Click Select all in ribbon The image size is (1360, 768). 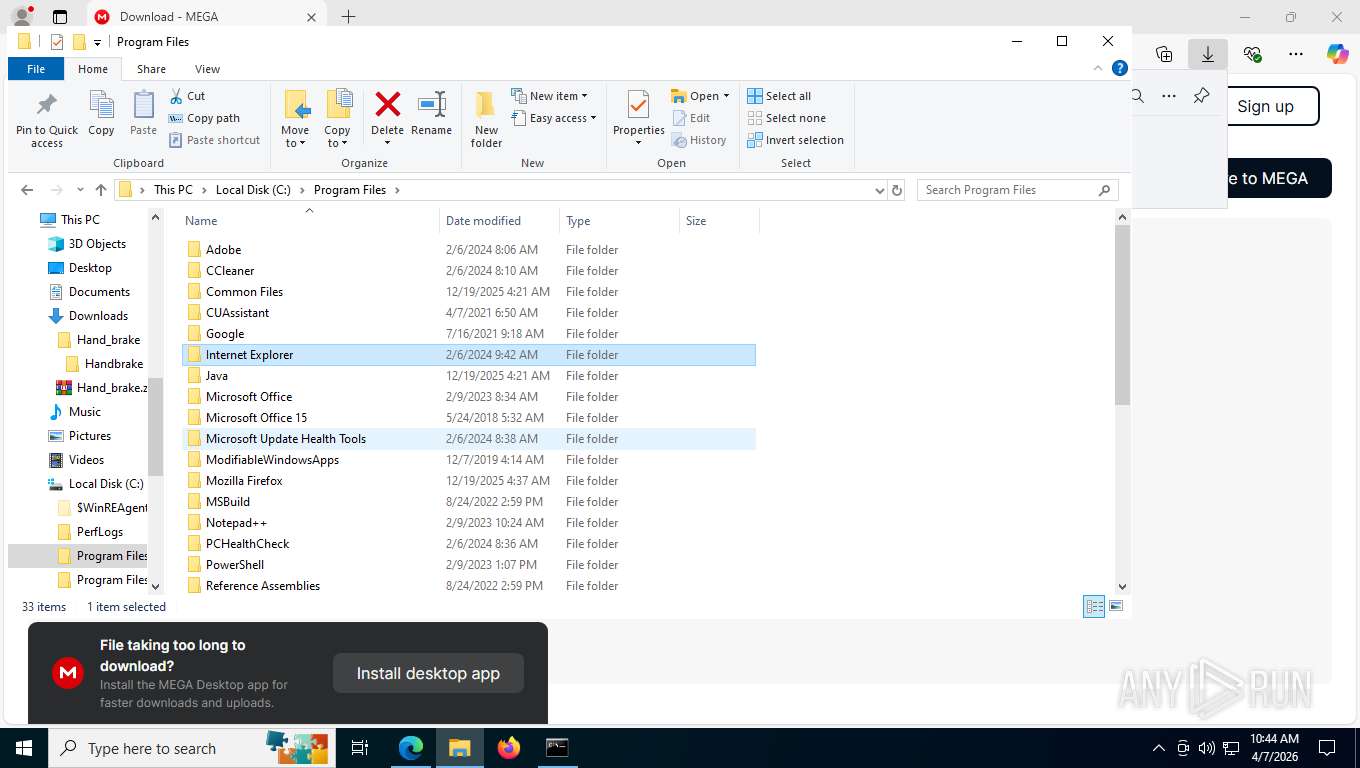coord(779,96)
